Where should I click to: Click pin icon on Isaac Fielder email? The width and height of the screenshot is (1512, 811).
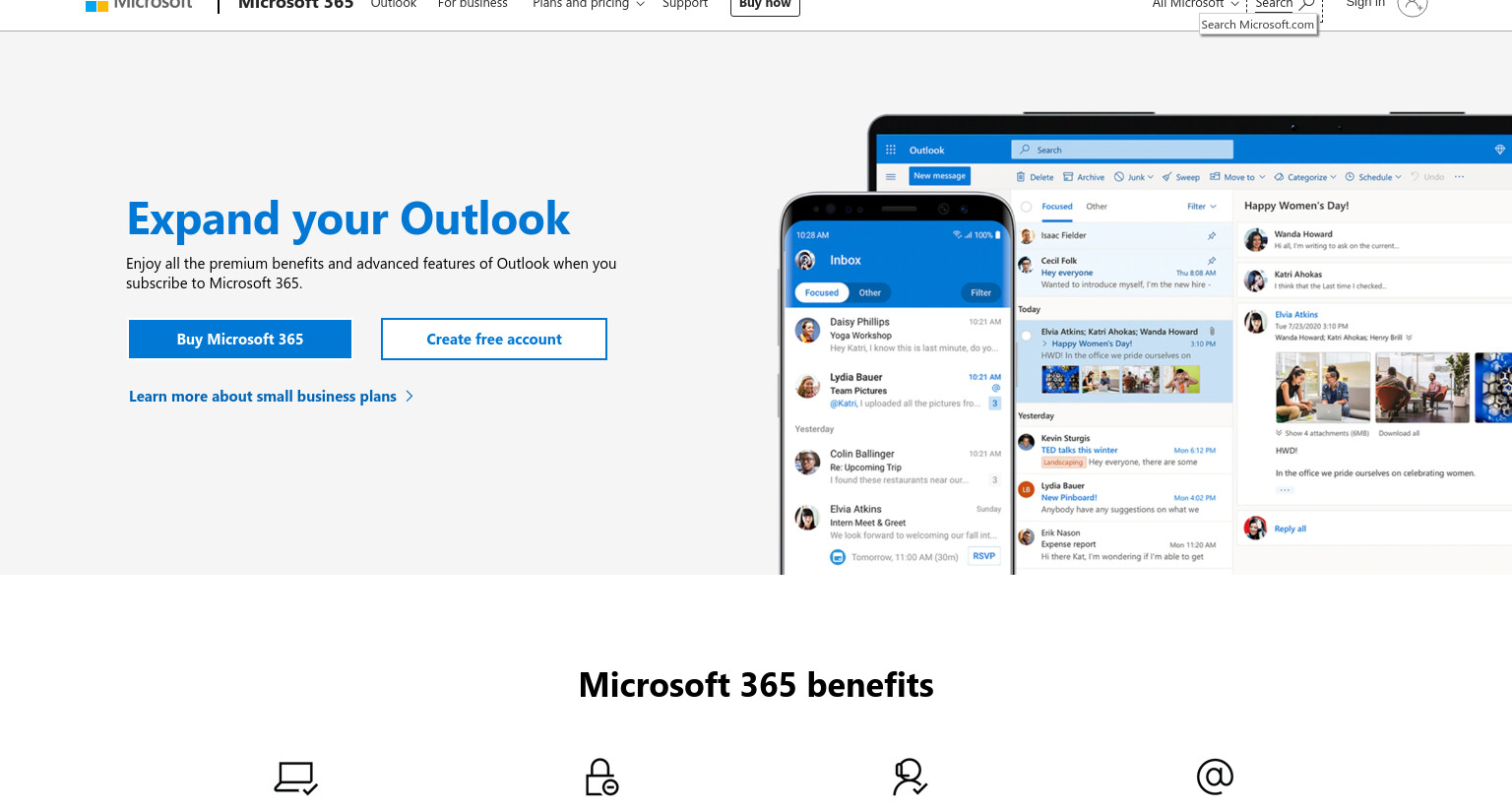(x=1212, y=236)
